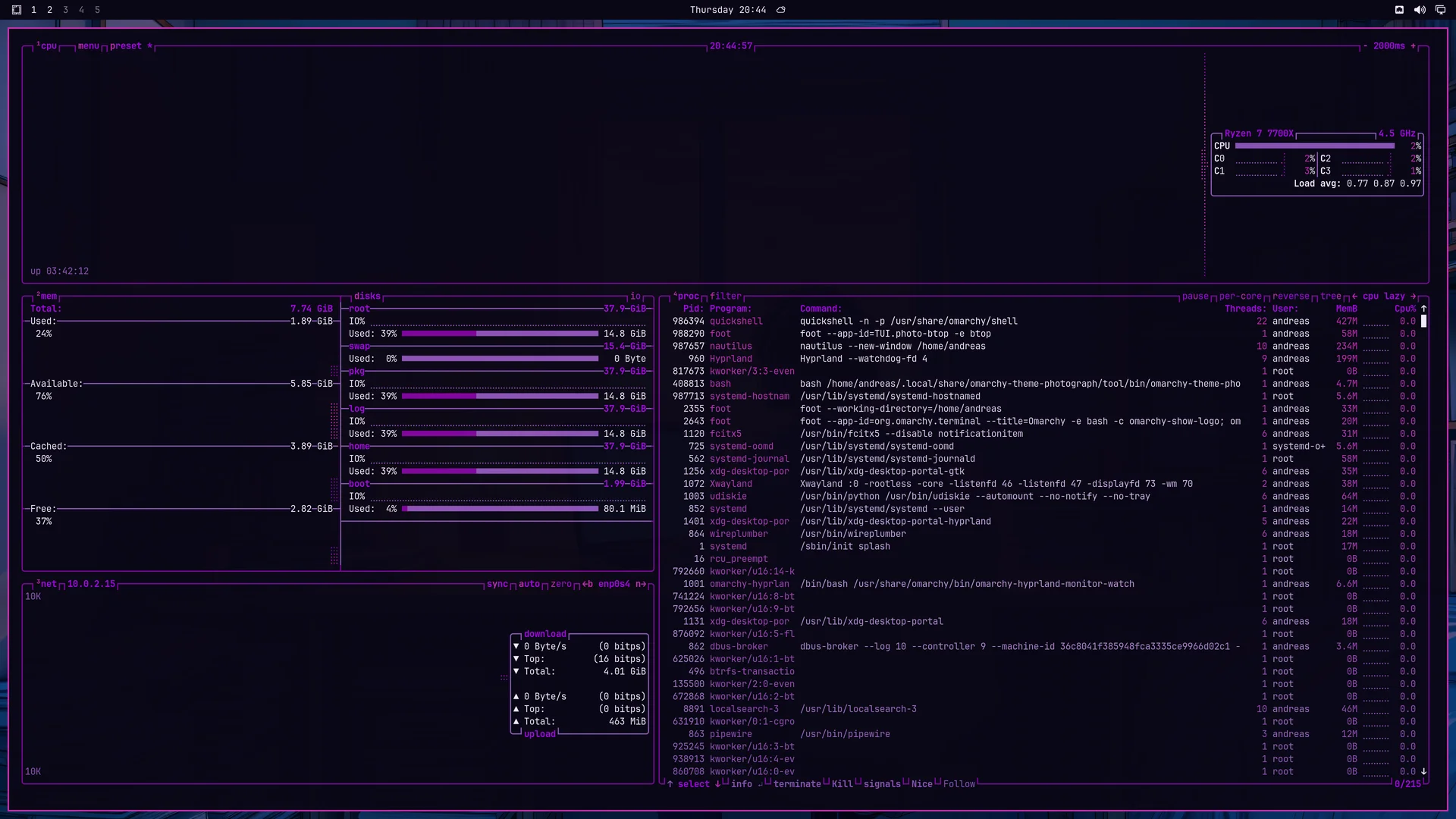1456x819 pixels.
Task: Click the process list scrollbar thumb
Action: click(x=1424, y=322)
